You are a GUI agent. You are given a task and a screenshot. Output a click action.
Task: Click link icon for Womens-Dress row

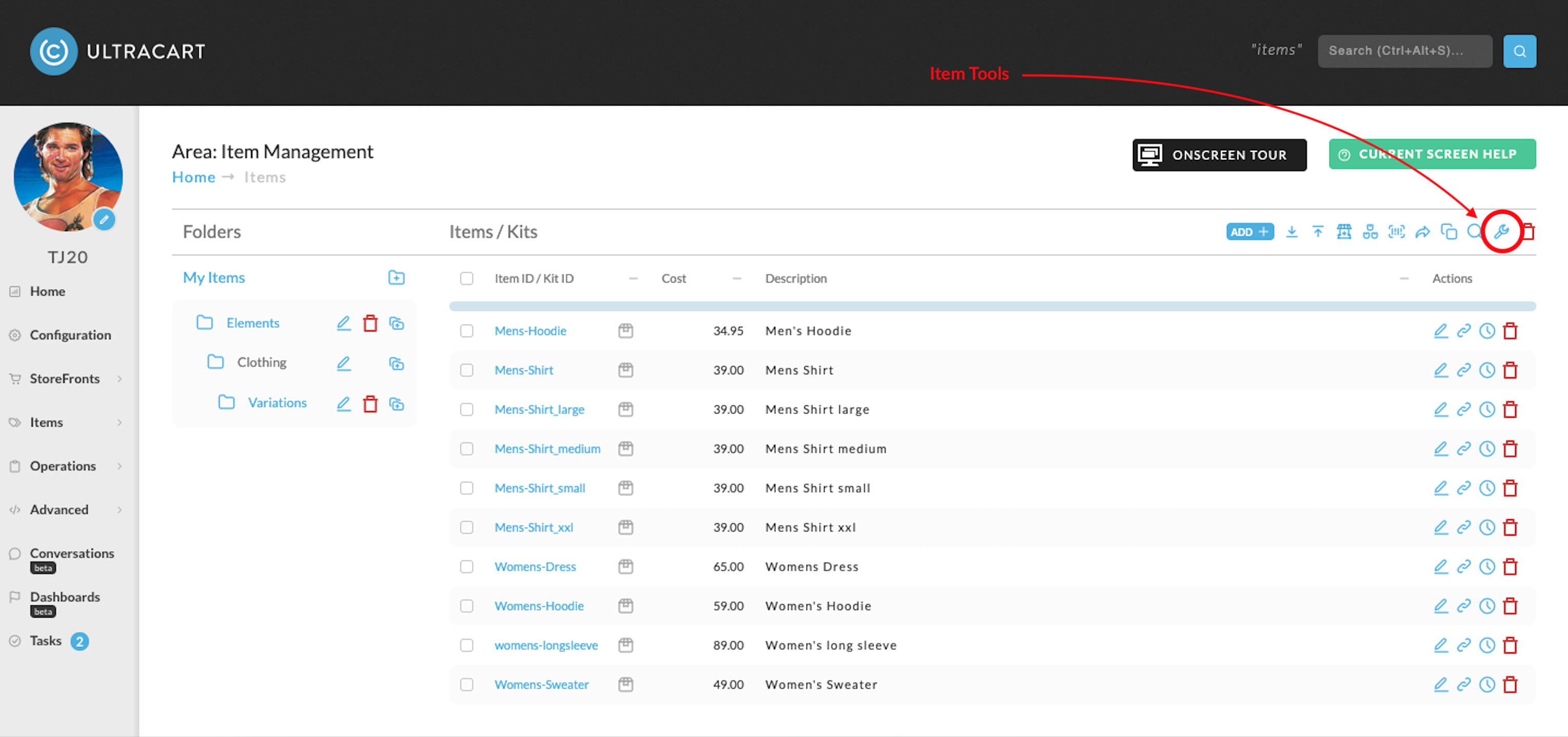(1464, 567)
